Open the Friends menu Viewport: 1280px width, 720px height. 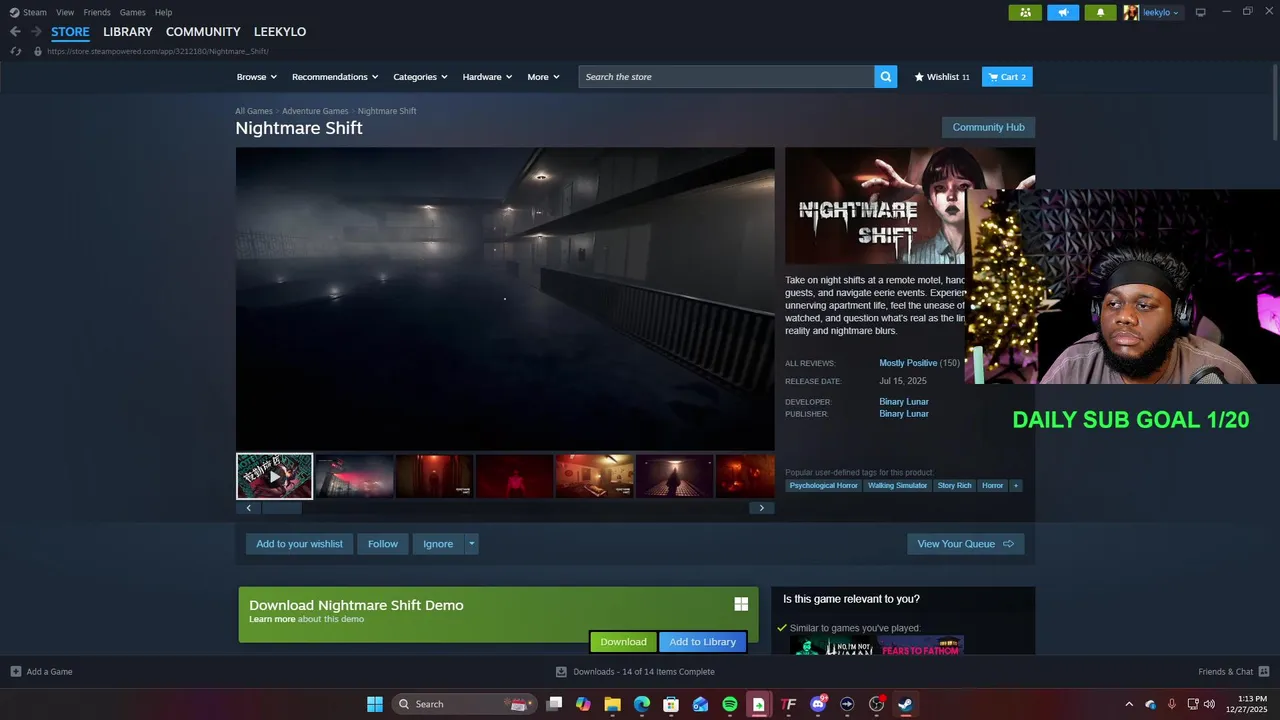(97, 12)
